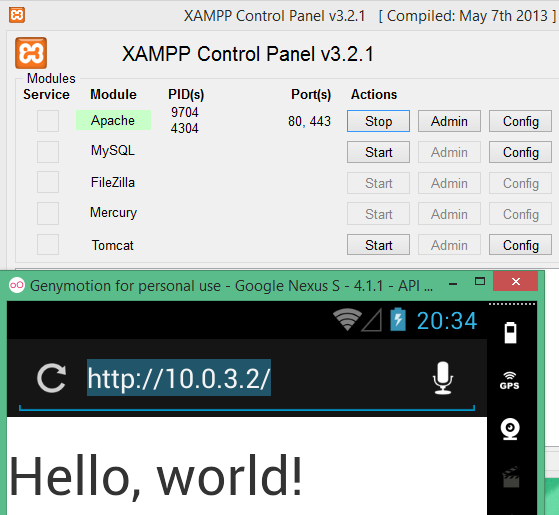The height and width of the screenshot is (515, 559).
Task: Tap the battery charging icon in the status bar
Action: click(x=398, y=319)
